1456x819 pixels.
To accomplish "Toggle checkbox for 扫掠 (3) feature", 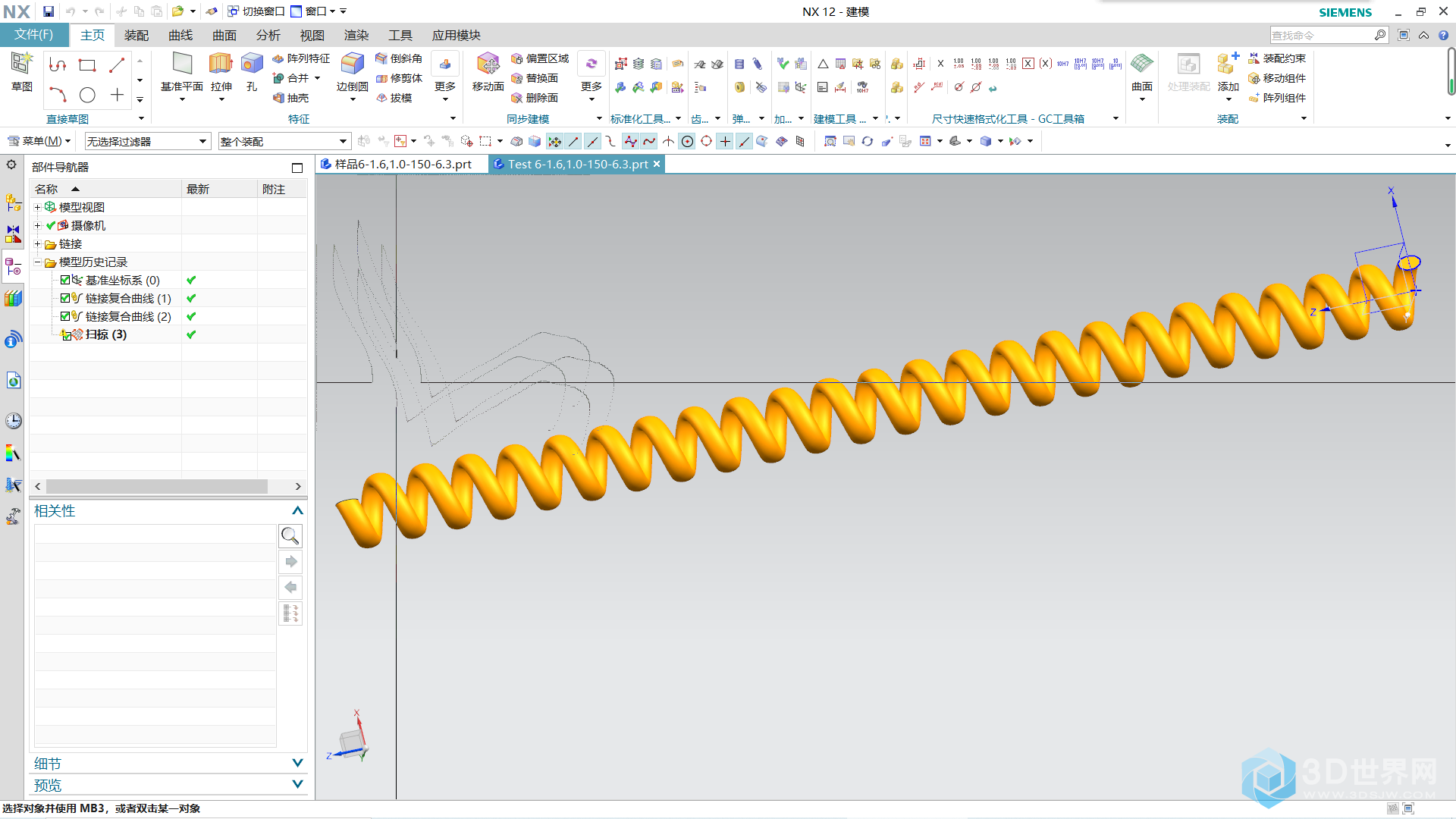I will (x=67, y=336).
